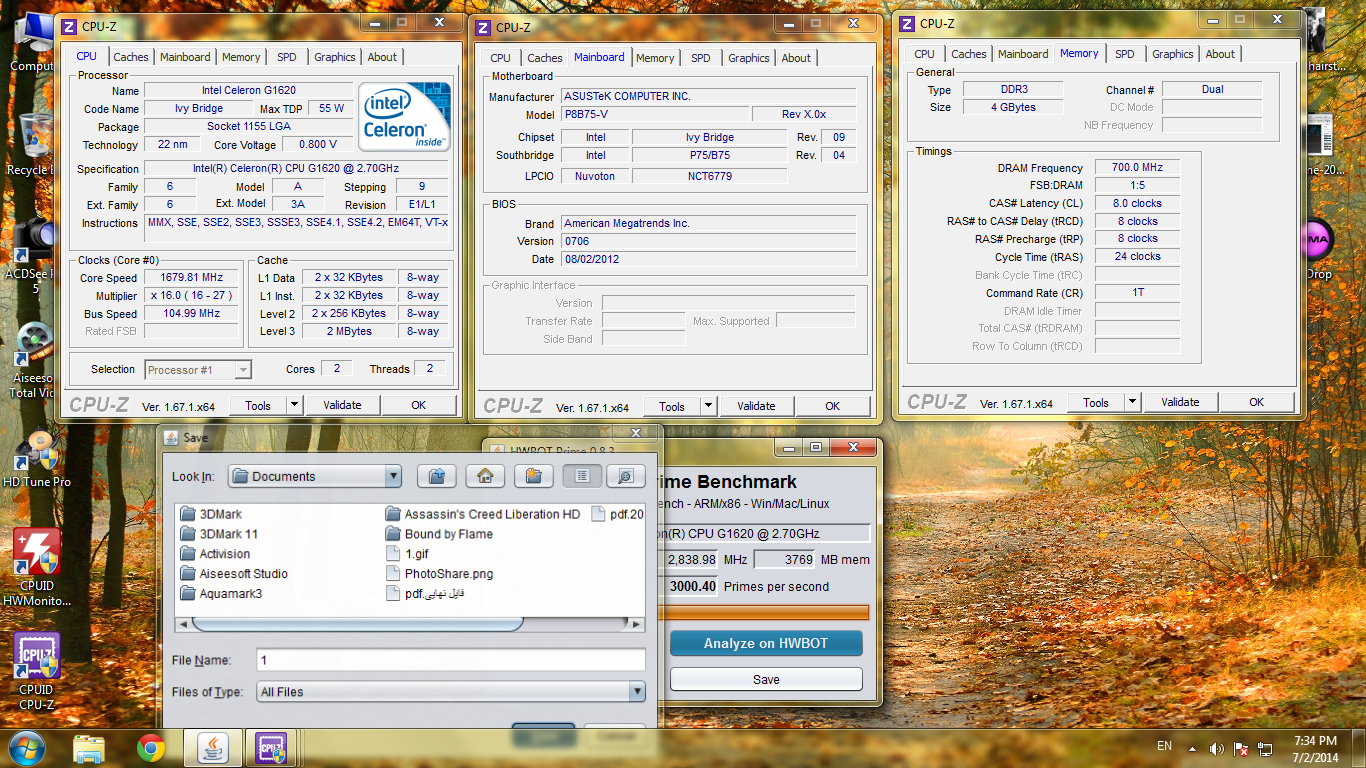
Task: Click the horizontal scrollbar in file list
Action: coord(358,623)
